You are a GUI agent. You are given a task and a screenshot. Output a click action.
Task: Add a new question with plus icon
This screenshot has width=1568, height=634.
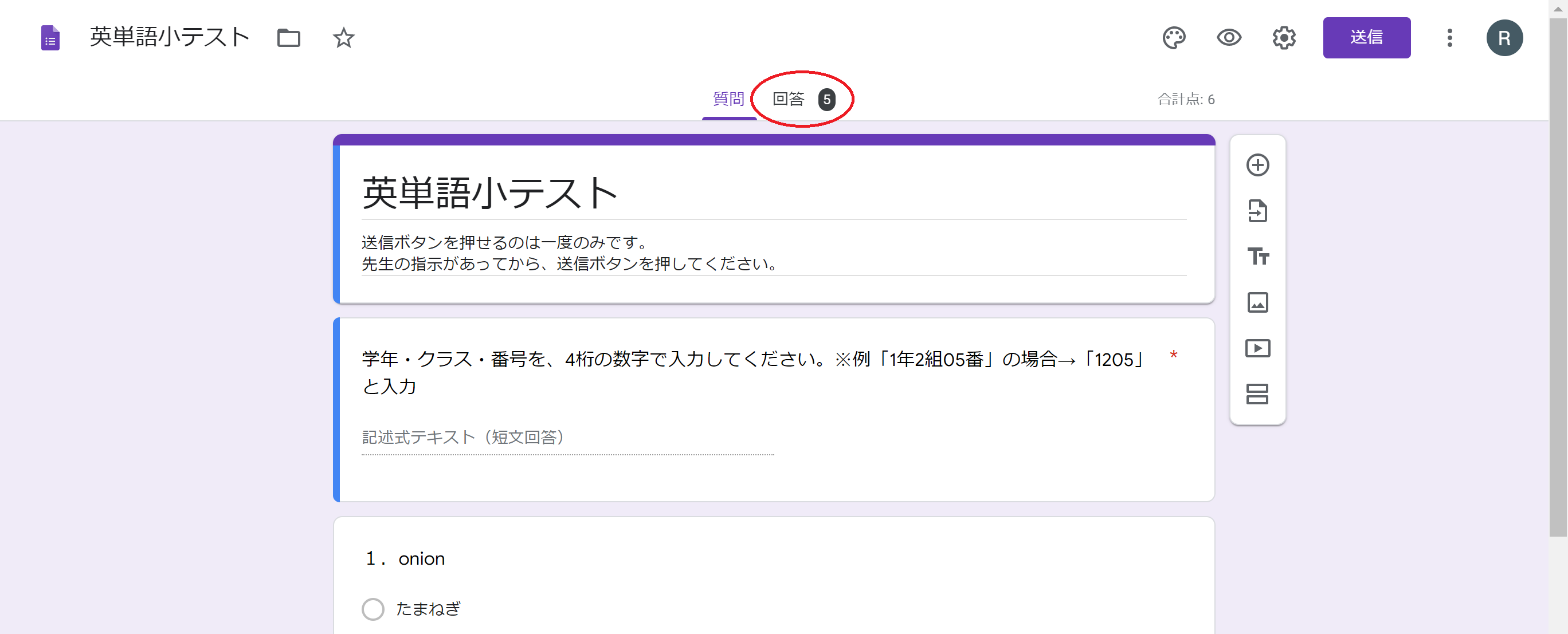coord(1257,165)
